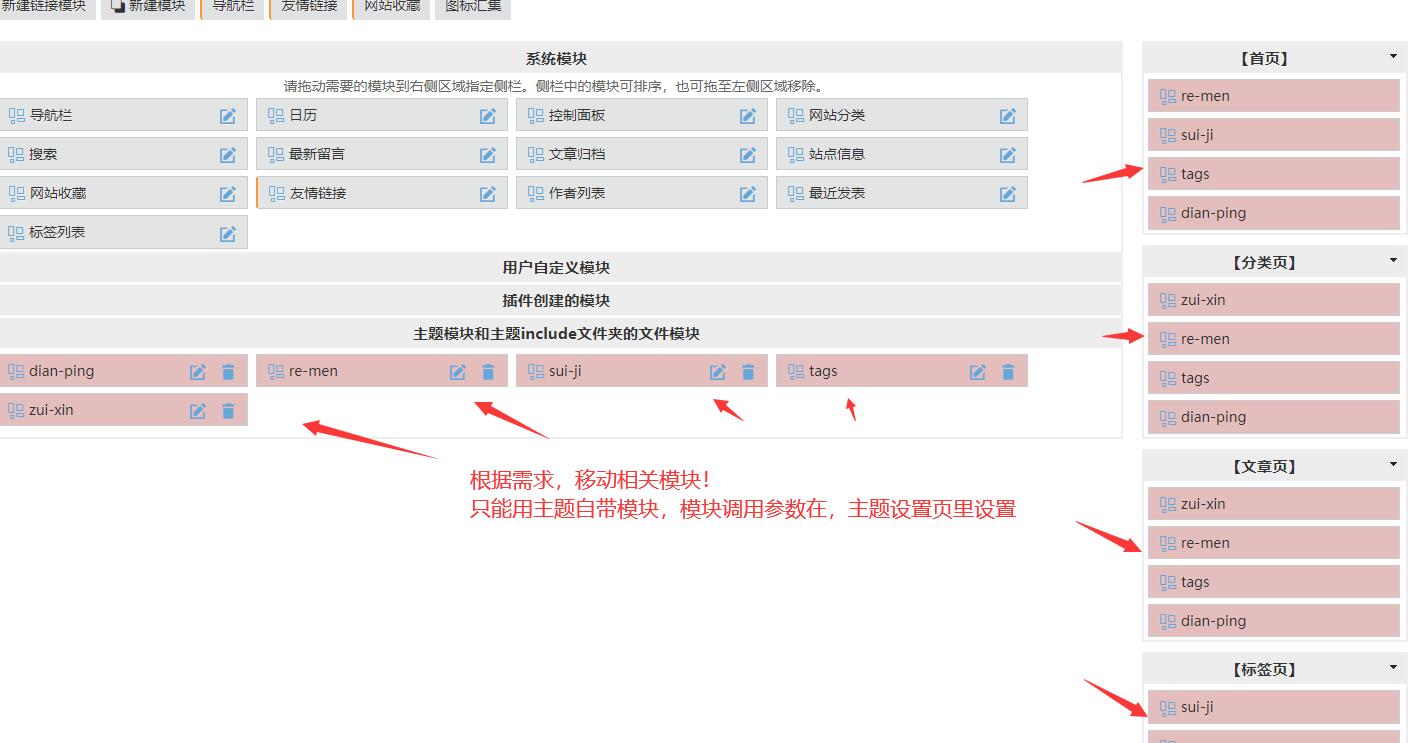Click the 控制面板 module label
Image resolution: width=1411 pixels, height=743 pixels.
[x=577, y=116]
